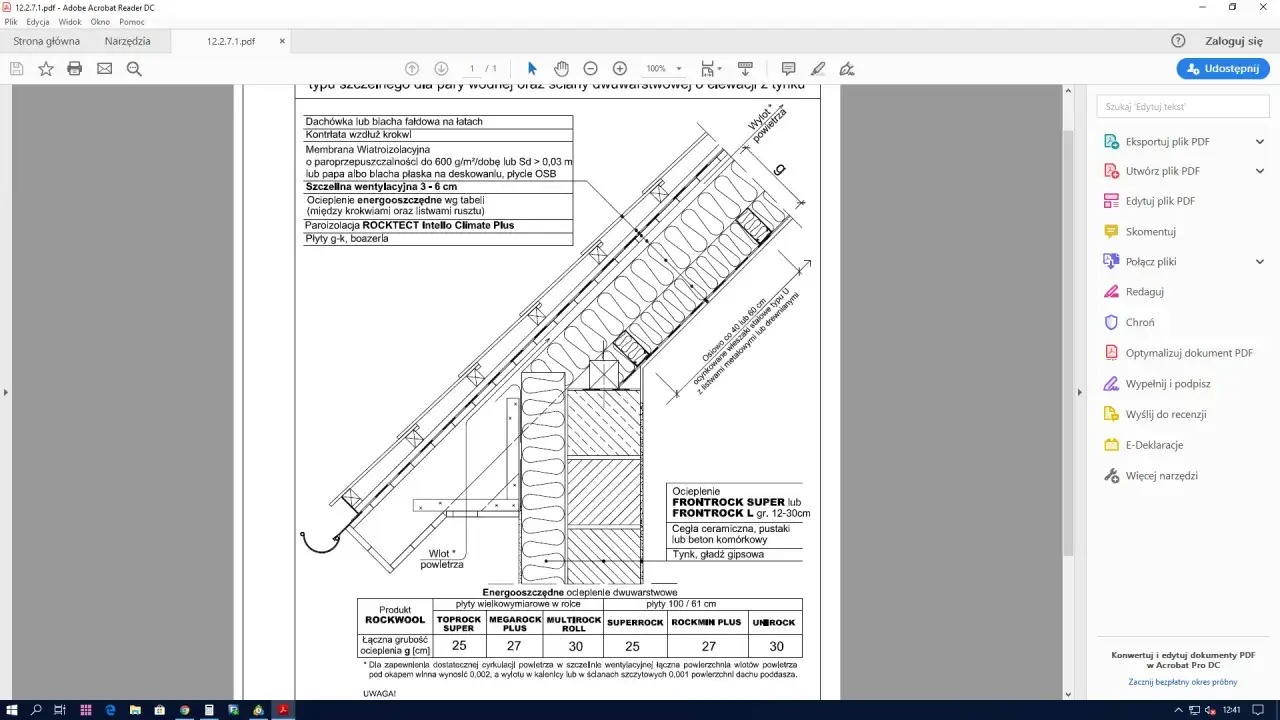1280x720 pixels.
Task: Click the Chroń shield icon
Action: tap(1111, 322)
